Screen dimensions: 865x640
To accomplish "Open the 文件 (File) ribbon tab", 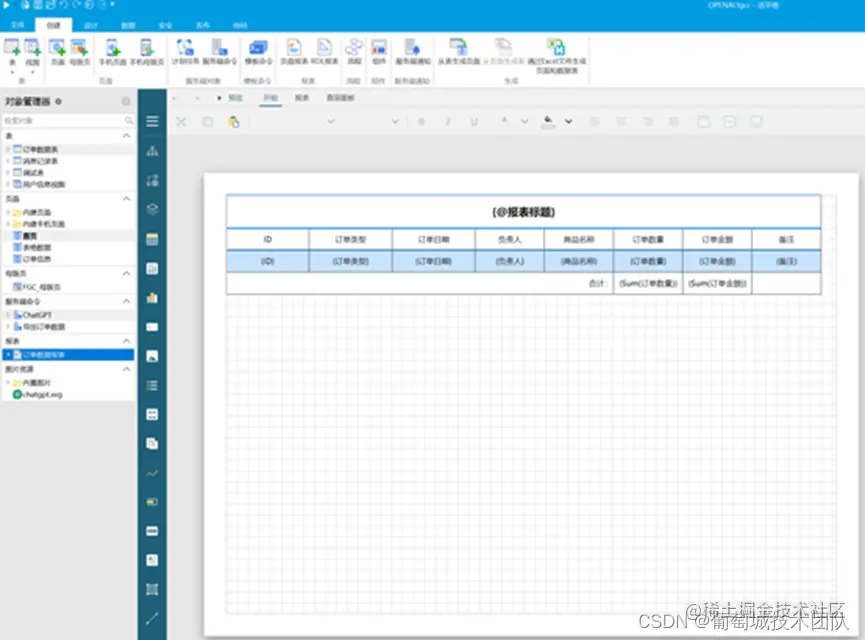I will coord(18,25).
